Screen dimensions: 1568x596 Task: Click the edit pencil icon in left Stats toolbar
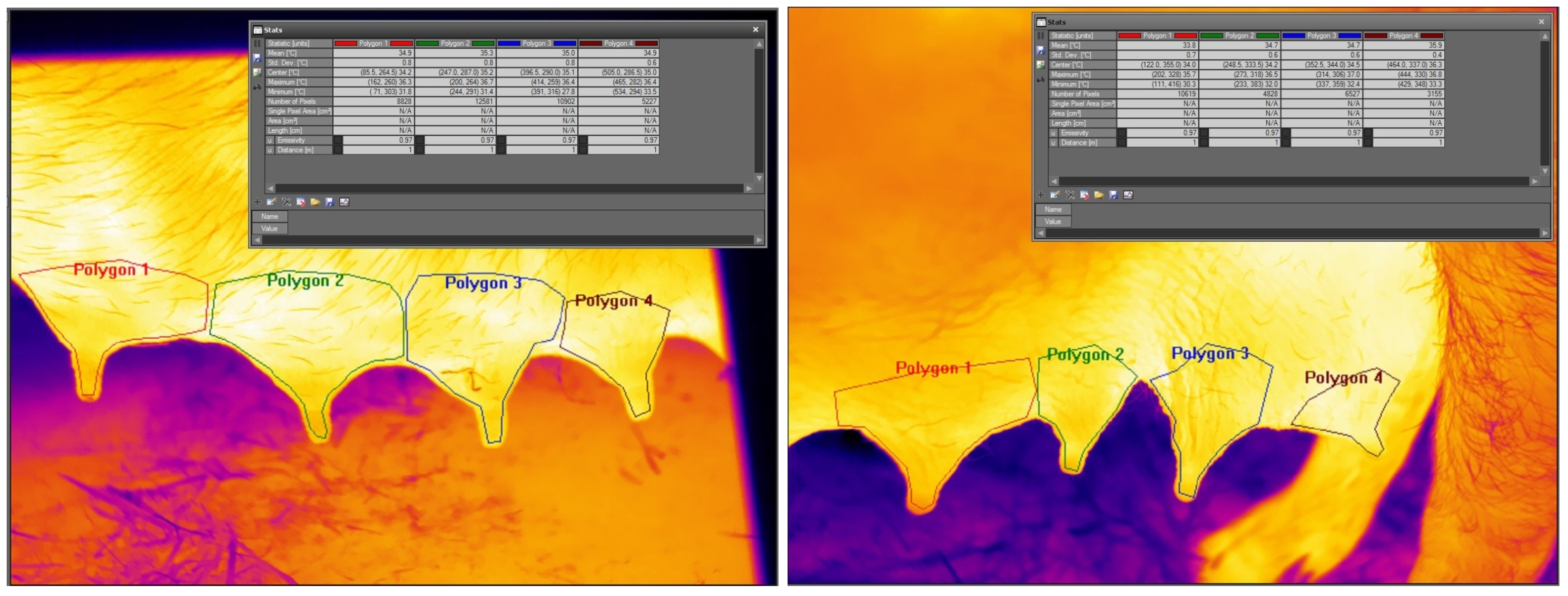coord(271,202)
